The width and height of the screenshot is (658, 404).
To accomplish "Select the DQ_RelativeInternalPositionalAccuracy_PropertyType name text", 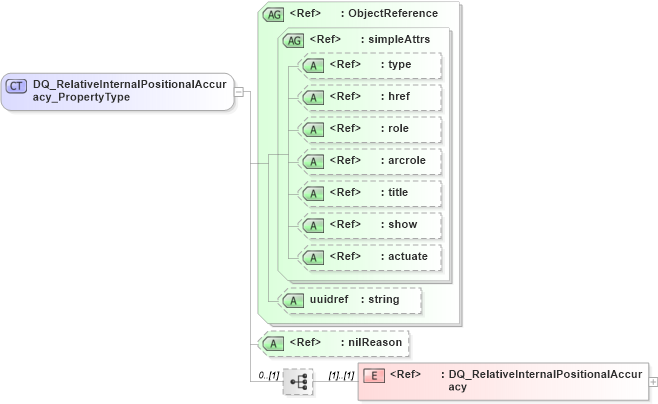I will pyautogui.click(x=130, y=91).
